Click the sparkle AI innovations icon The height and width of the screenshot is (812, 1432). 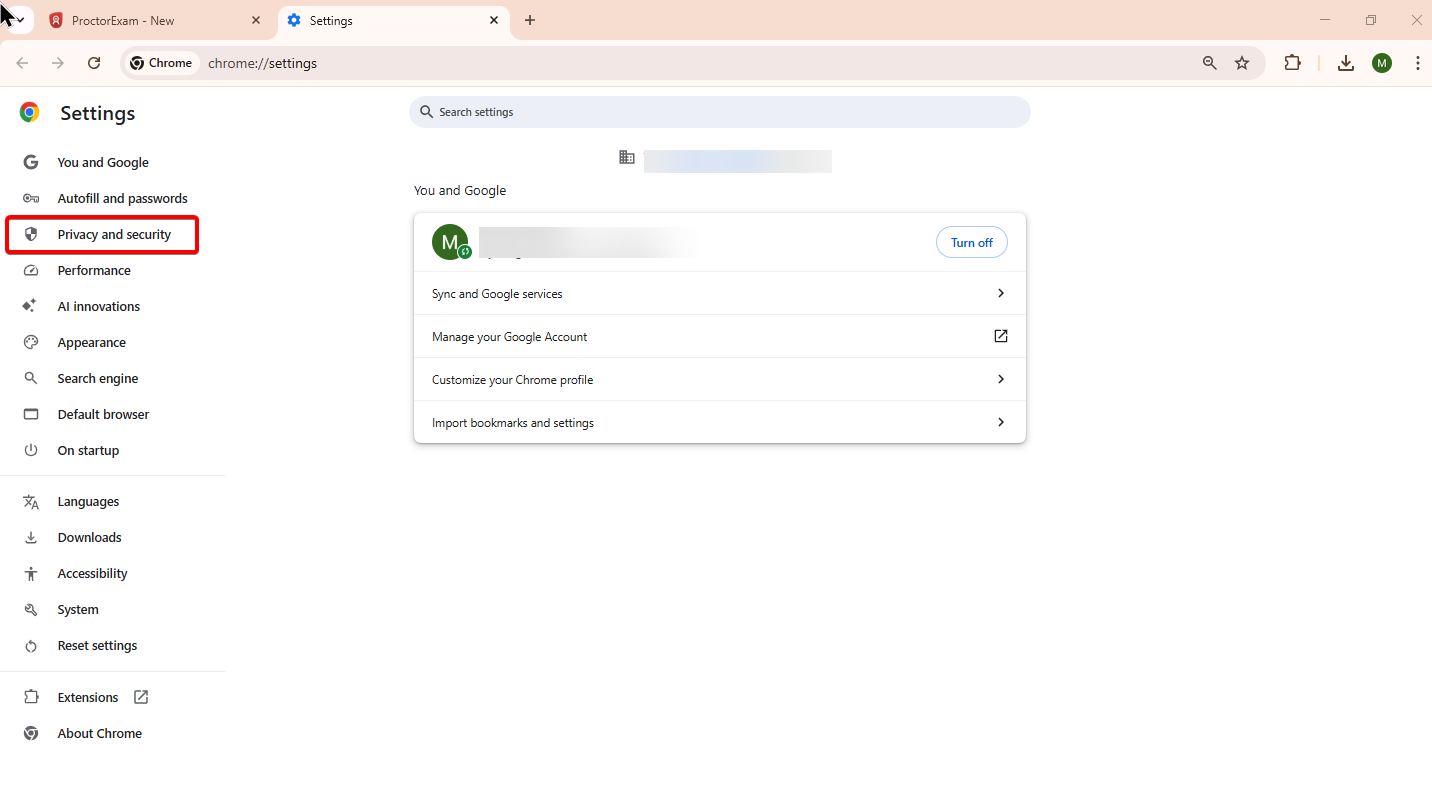(x=31, y=306)
